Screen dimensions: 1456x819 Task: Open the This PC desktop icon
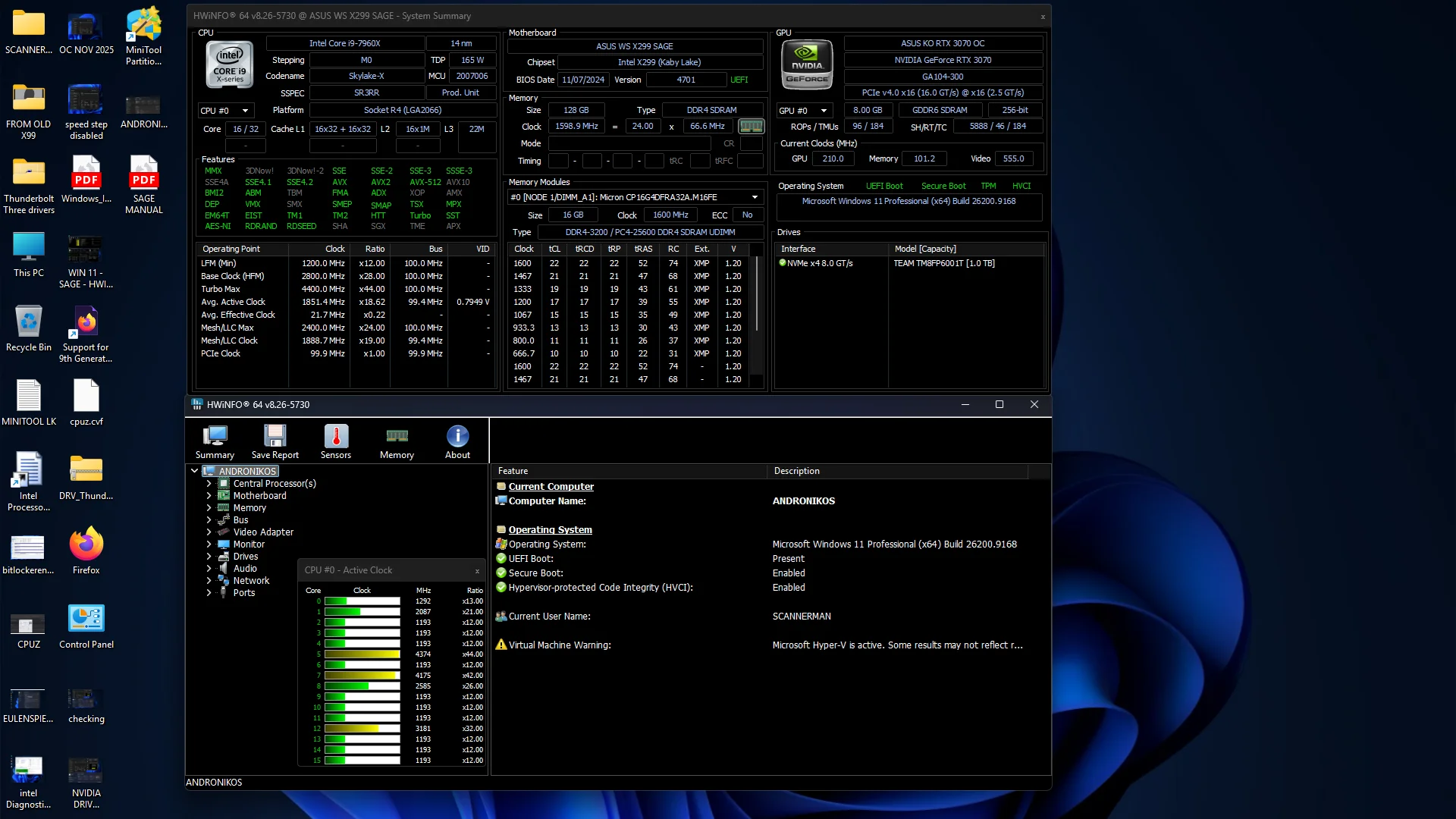tap(29, 253)
